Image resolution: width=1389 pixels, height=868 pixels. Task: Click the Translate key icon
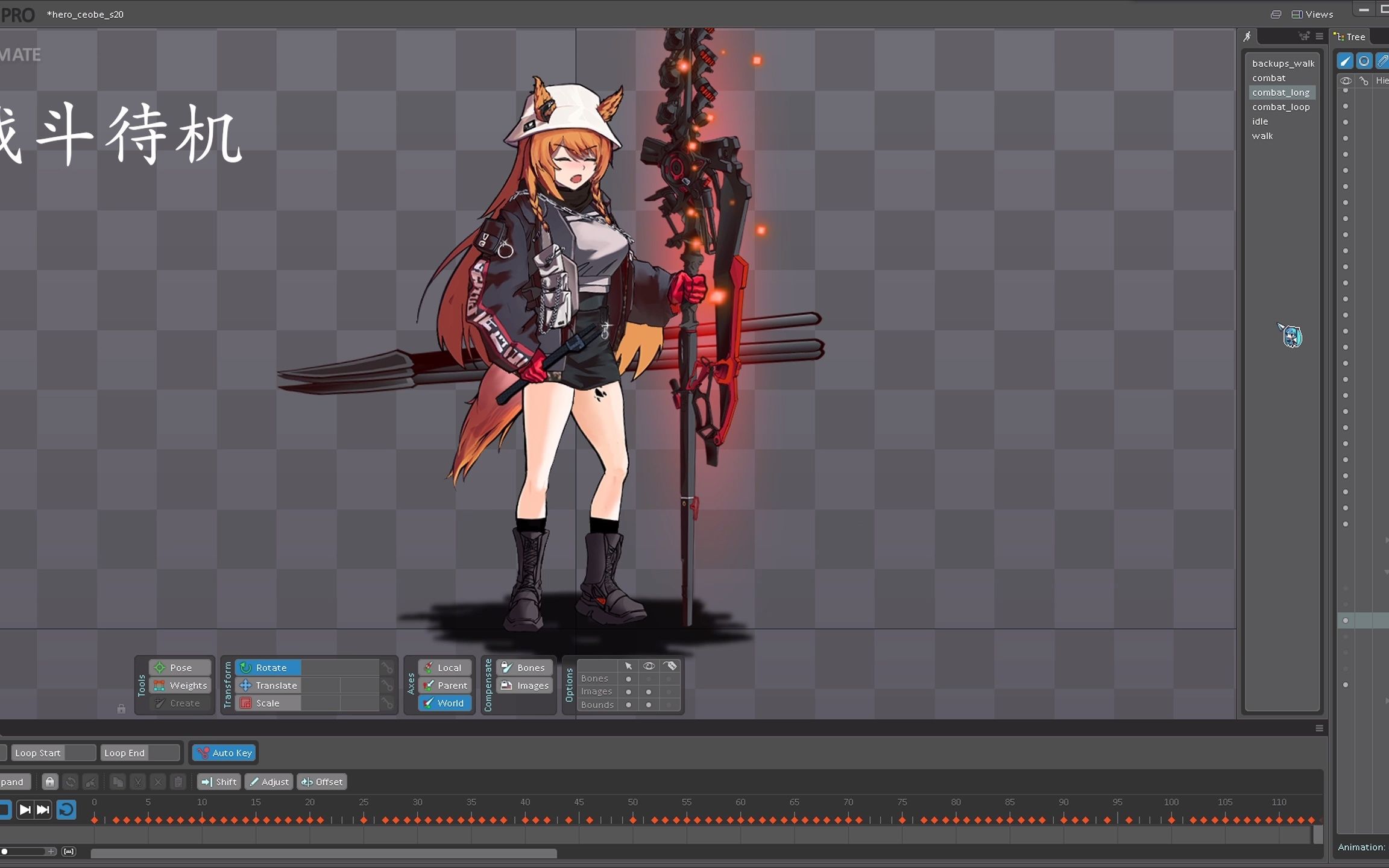click(x=388, y=685)
